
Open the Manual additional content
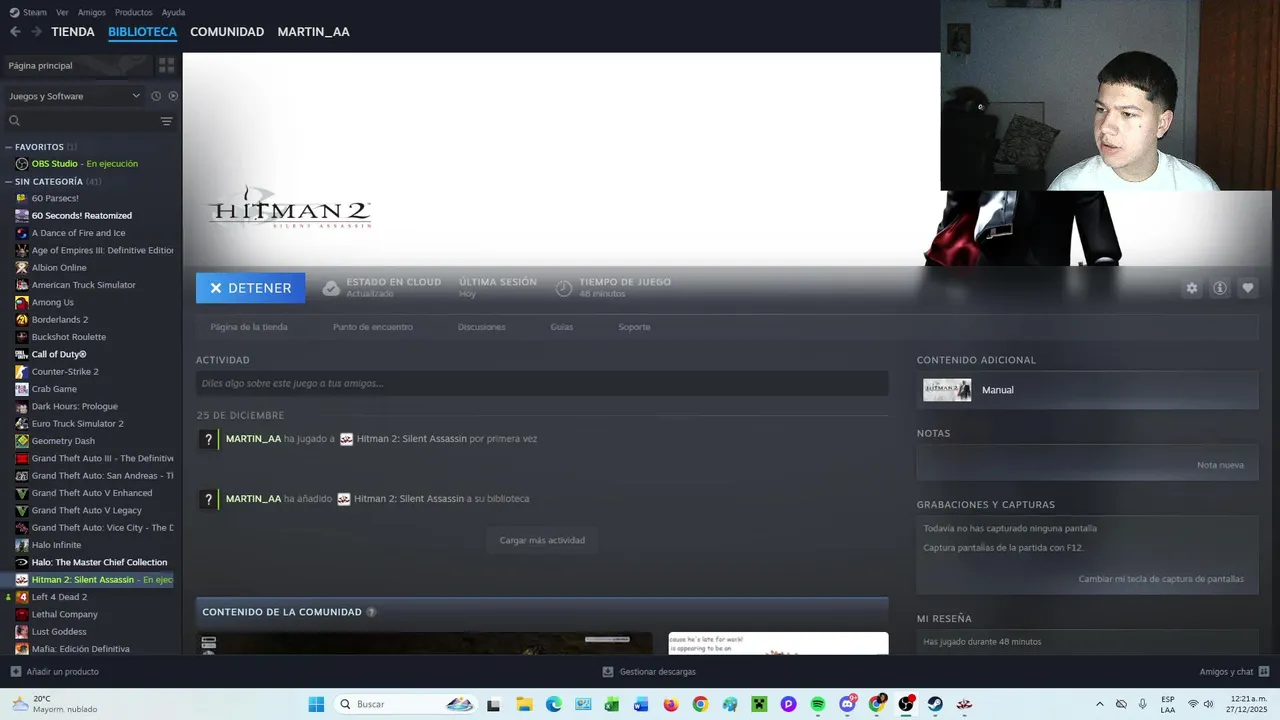click(x=1087, y=390)
